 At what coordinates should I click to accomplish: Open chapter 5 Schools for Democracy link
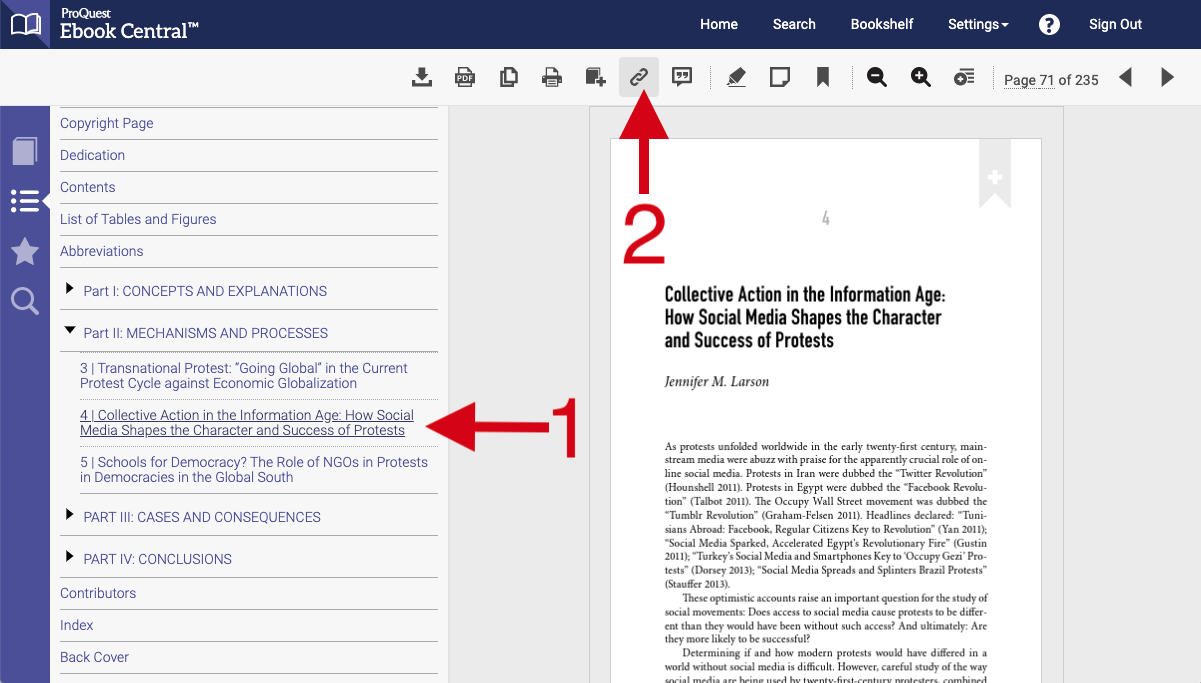coord(253,470)
